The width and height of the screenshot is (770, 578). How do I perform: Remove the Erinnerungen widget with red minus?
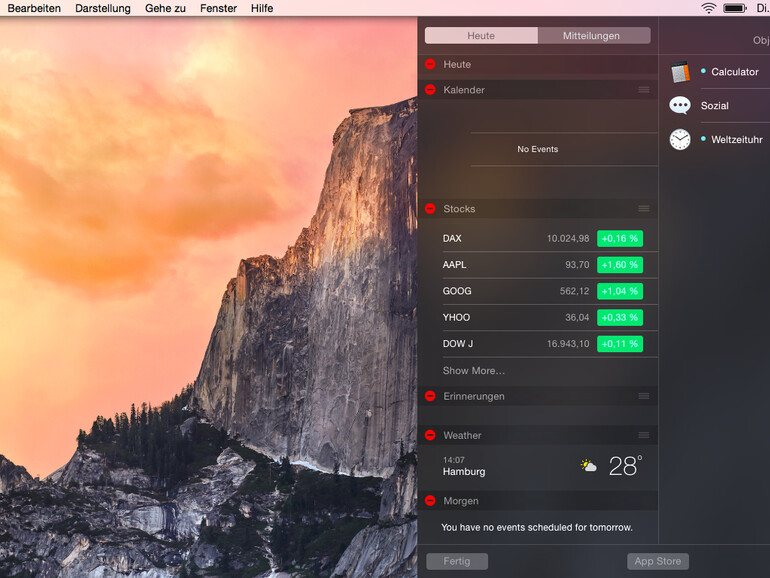click(430, 396)
